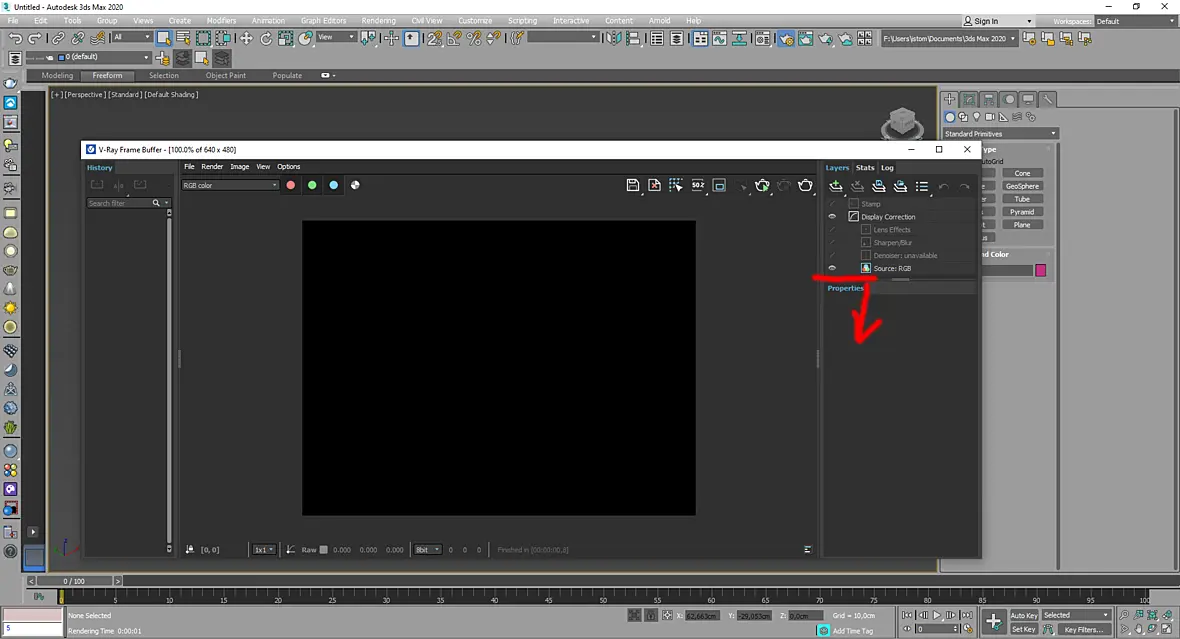Viewport: 1180px width, 639px height.
Task: Click the save image icon in VFB
Action: point(633,185)
